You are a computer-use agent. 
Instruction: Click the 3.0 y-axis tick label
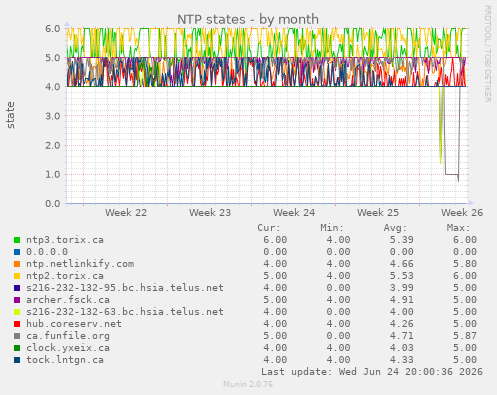(x=53, y=116)
